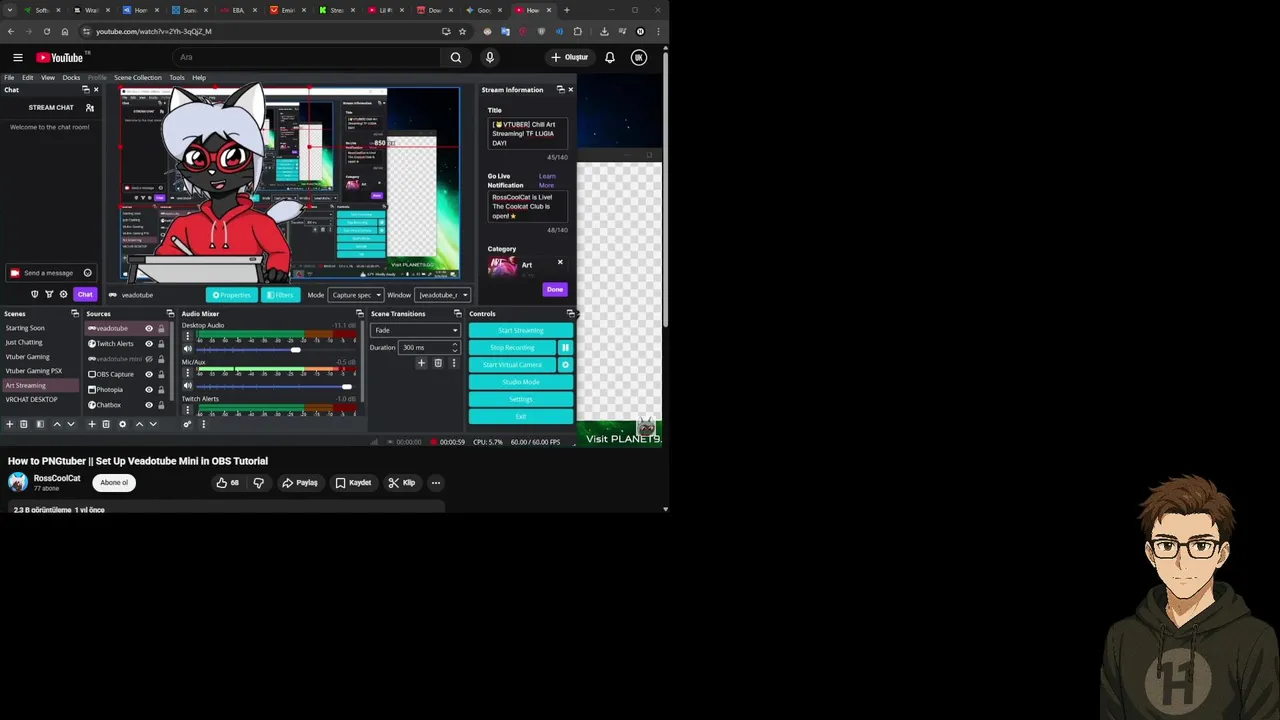Screen dimensions: 1280x720
Task: Mute Desktop Audio speaker icon
Action: [187, 349]
